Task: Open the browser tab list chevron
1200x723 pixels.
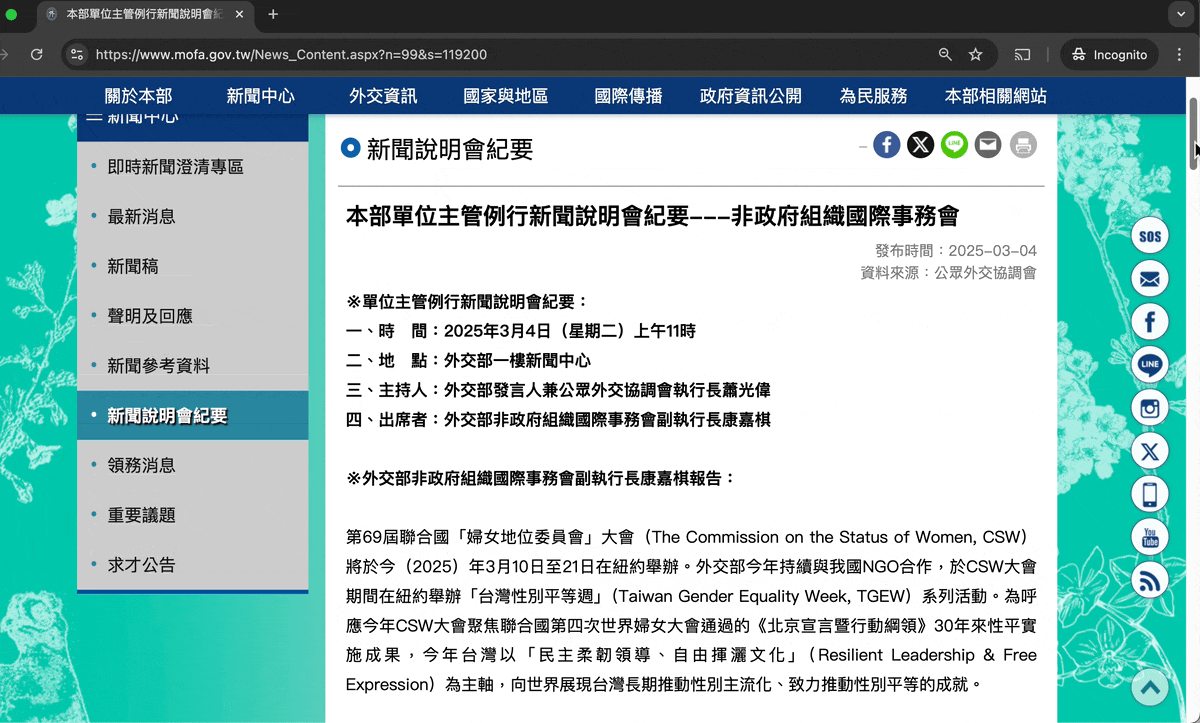Action: point(1182,14)
